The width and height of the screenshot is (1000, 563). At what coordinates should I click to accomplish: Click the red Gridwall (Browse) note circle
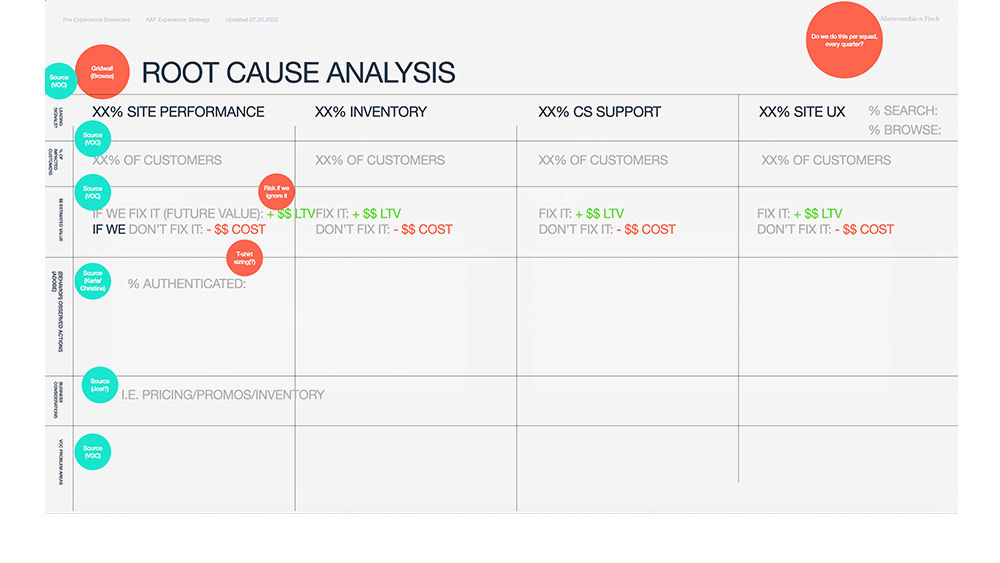pos(103,71)
